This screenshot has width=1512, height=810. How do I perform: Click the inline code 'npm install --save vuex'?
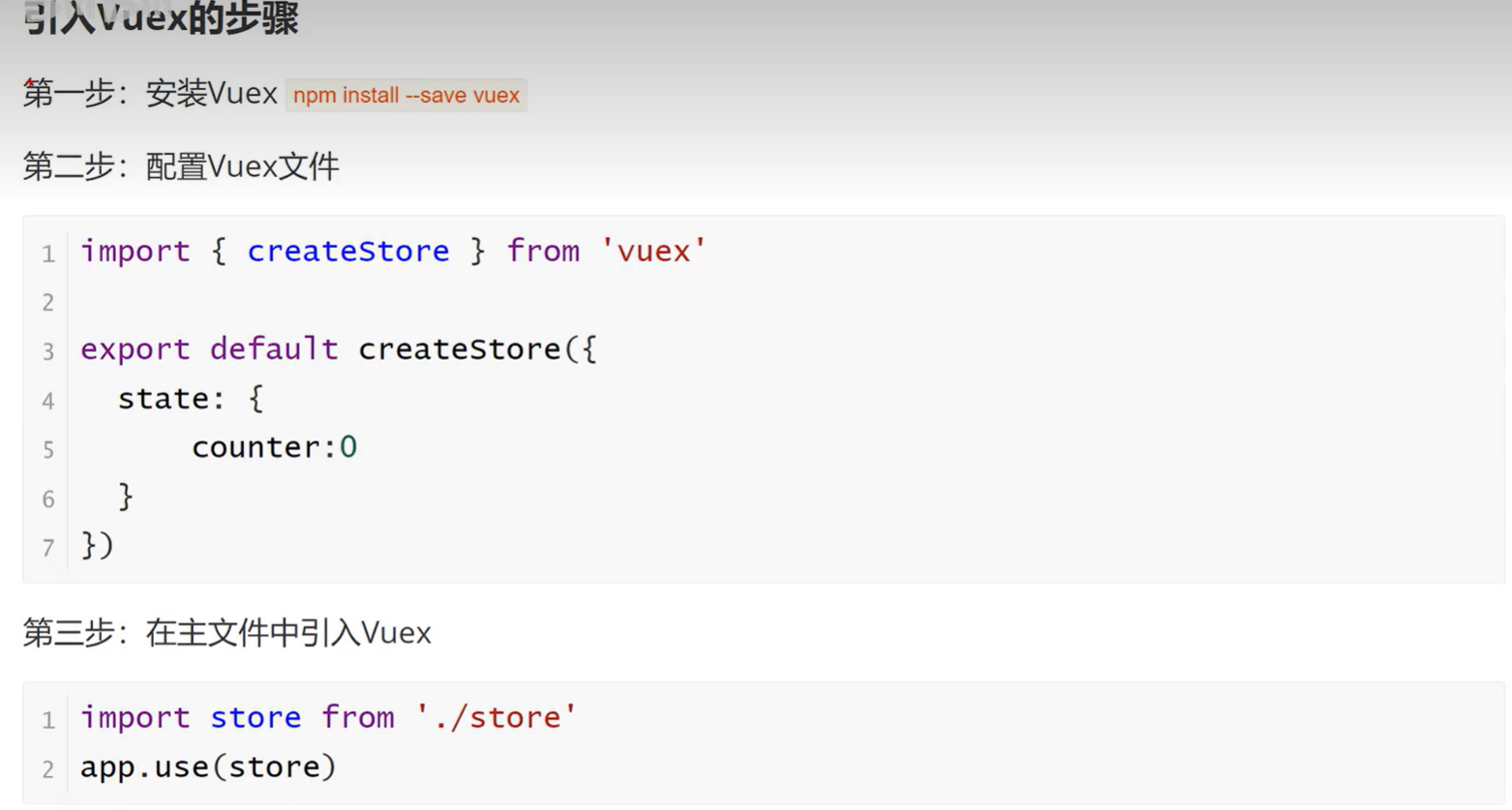coord(407,95)
